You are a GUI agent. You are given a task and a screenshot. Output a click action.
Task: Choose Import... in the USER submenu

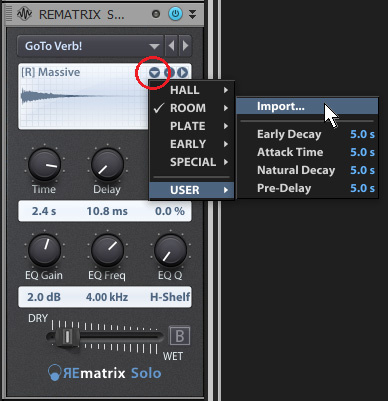tap(307, 106)
